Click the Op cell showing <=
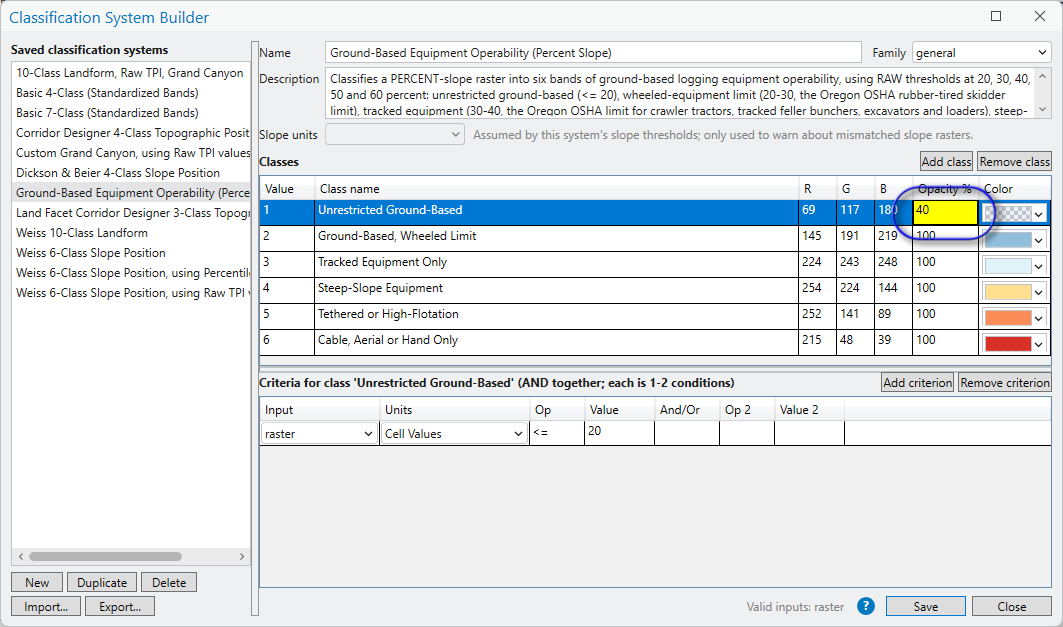 click(x=557, y=432)
